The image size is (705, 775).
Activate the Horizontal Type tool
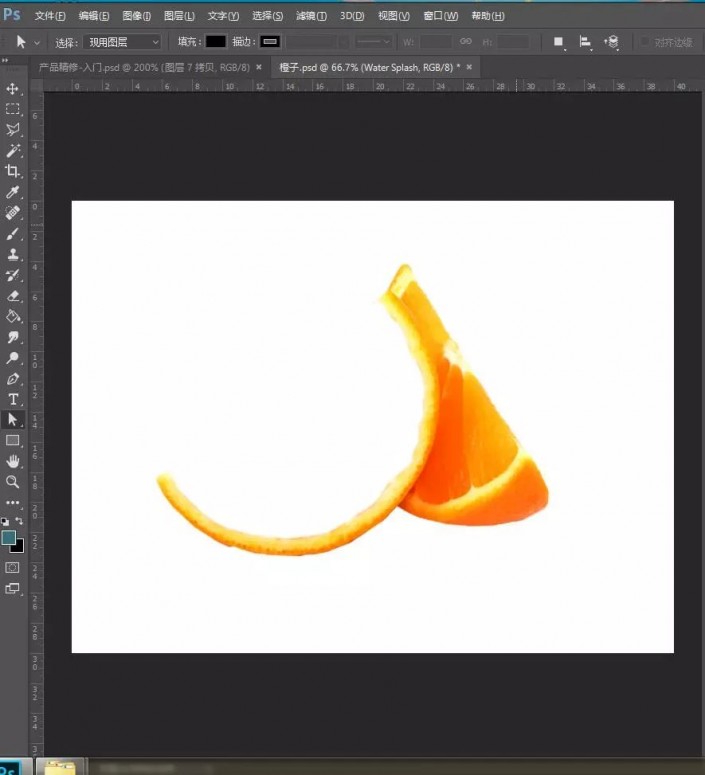coord(12,399)
